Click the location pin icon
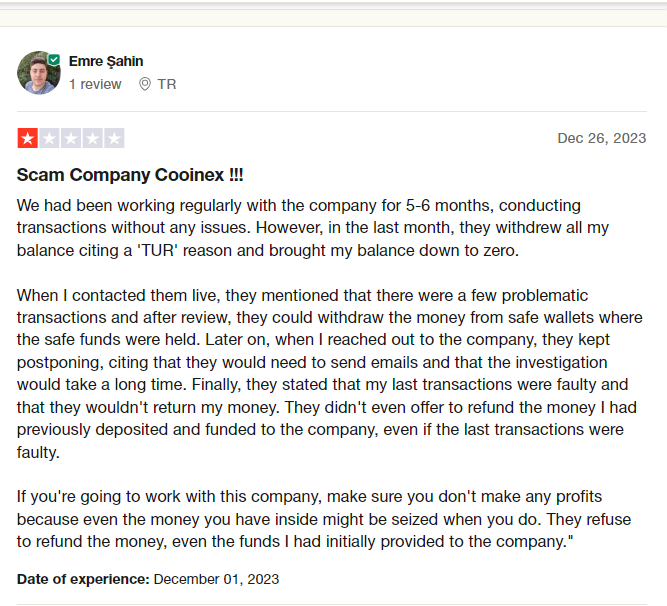Image resolution: width=667 pixels, height=606 pixels. (x=145, y=84)
